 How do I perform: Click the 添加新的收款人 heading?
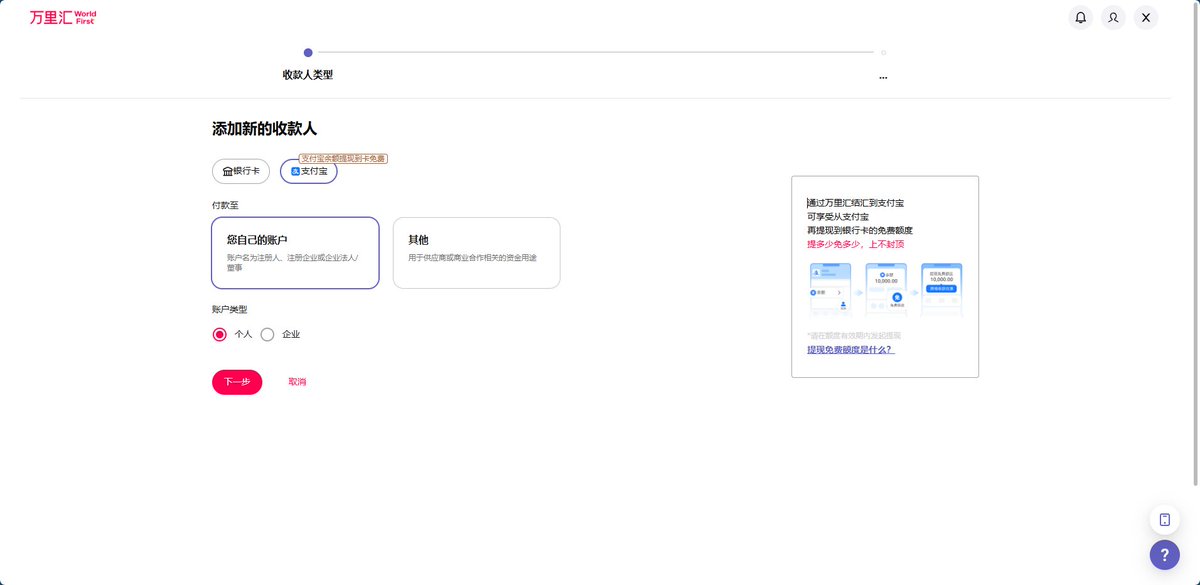(x=264, y=129)
